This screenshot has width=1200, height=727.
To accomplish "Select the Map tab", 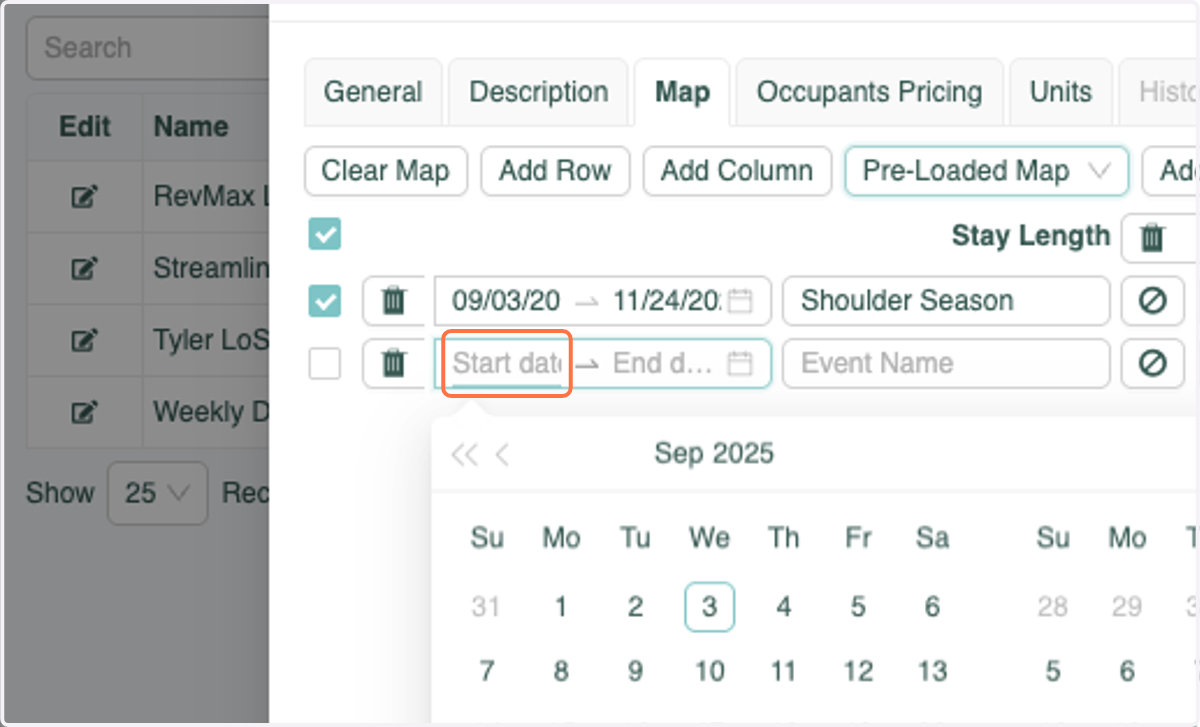I will (x=683, y=92).
